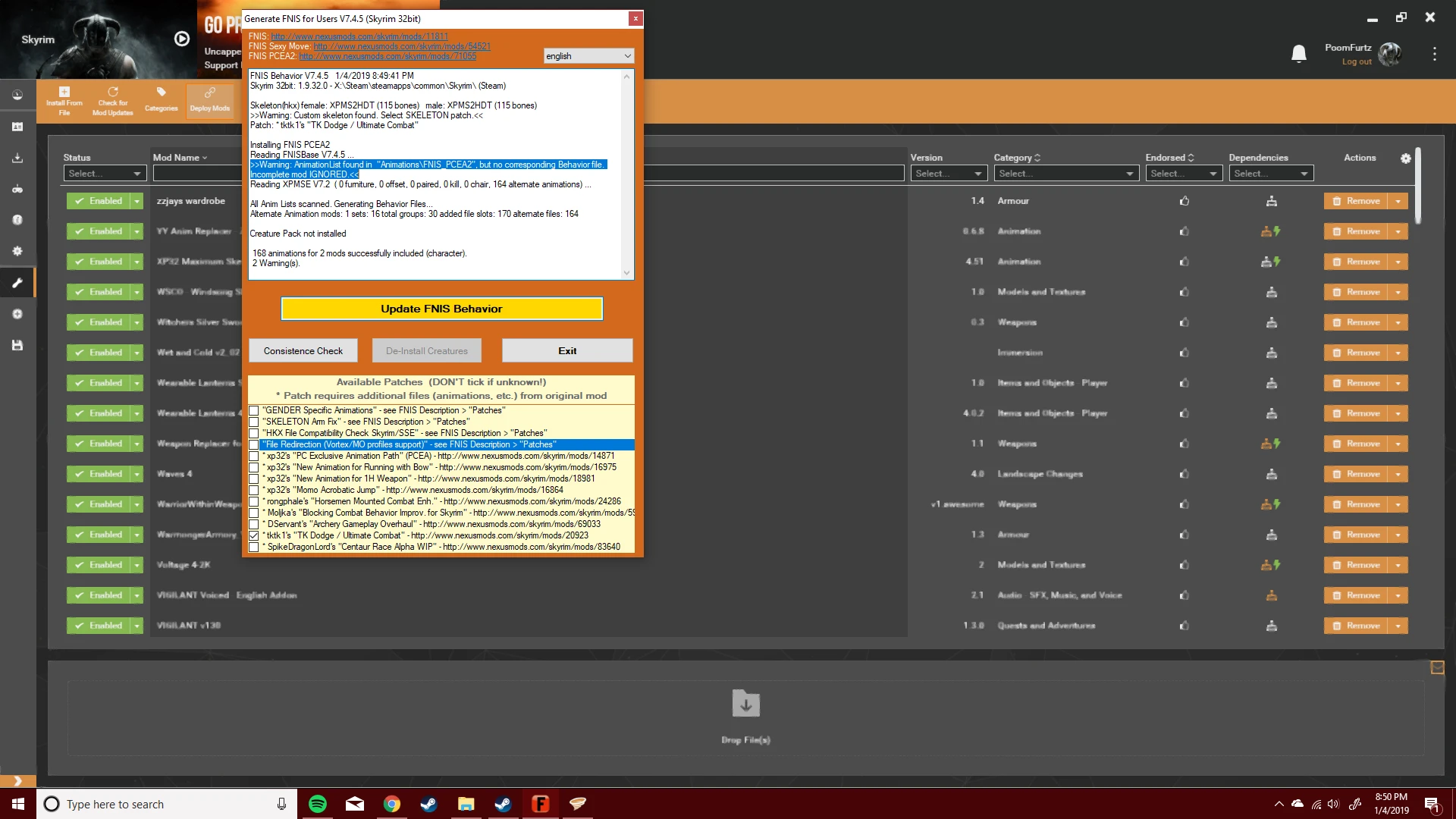Select the wrench Mods icon in sidebar
The width and height of the screenshot is (1456, 819).
point(17,283)
